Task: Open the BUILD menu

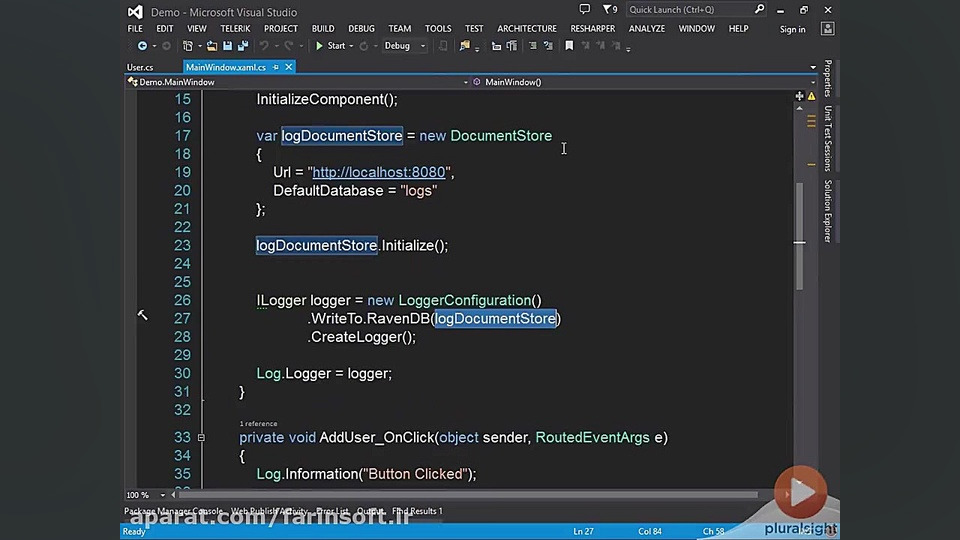Action: tap(323, 29)
